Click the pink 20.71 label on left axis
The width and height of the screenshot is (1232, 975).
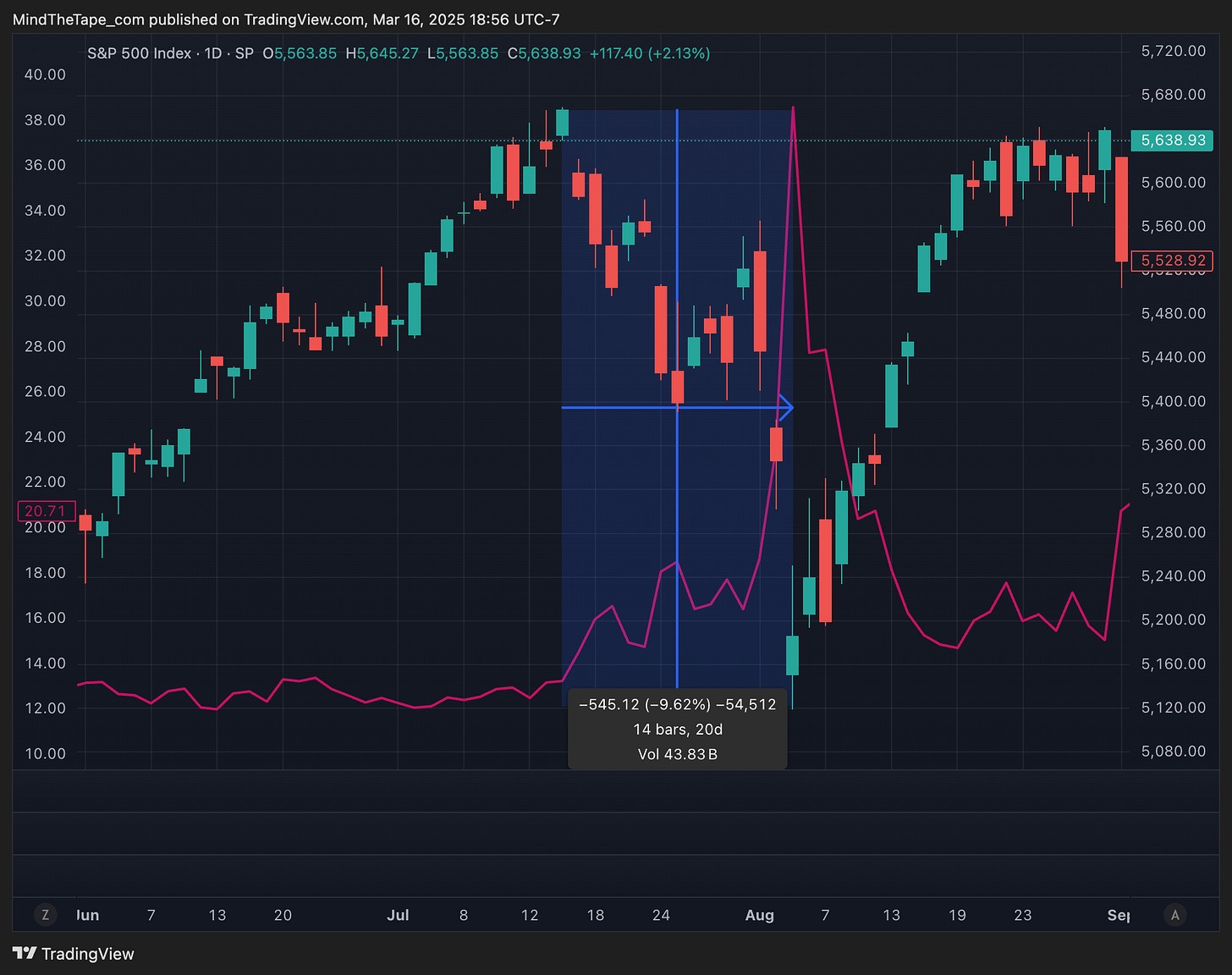coord(46,511)
